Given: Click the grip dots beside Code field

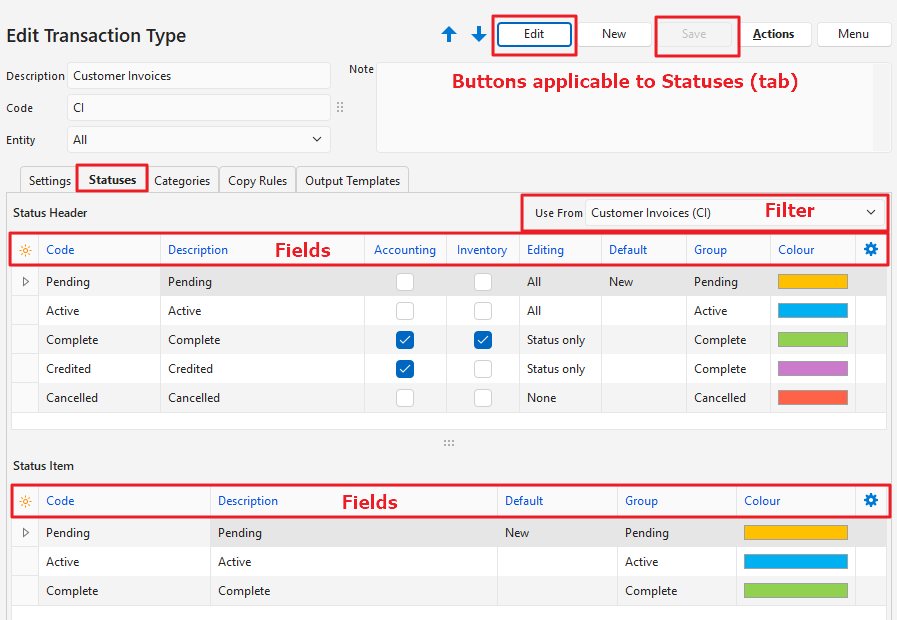Looking at the screenshot, I should tap(340, 108).
